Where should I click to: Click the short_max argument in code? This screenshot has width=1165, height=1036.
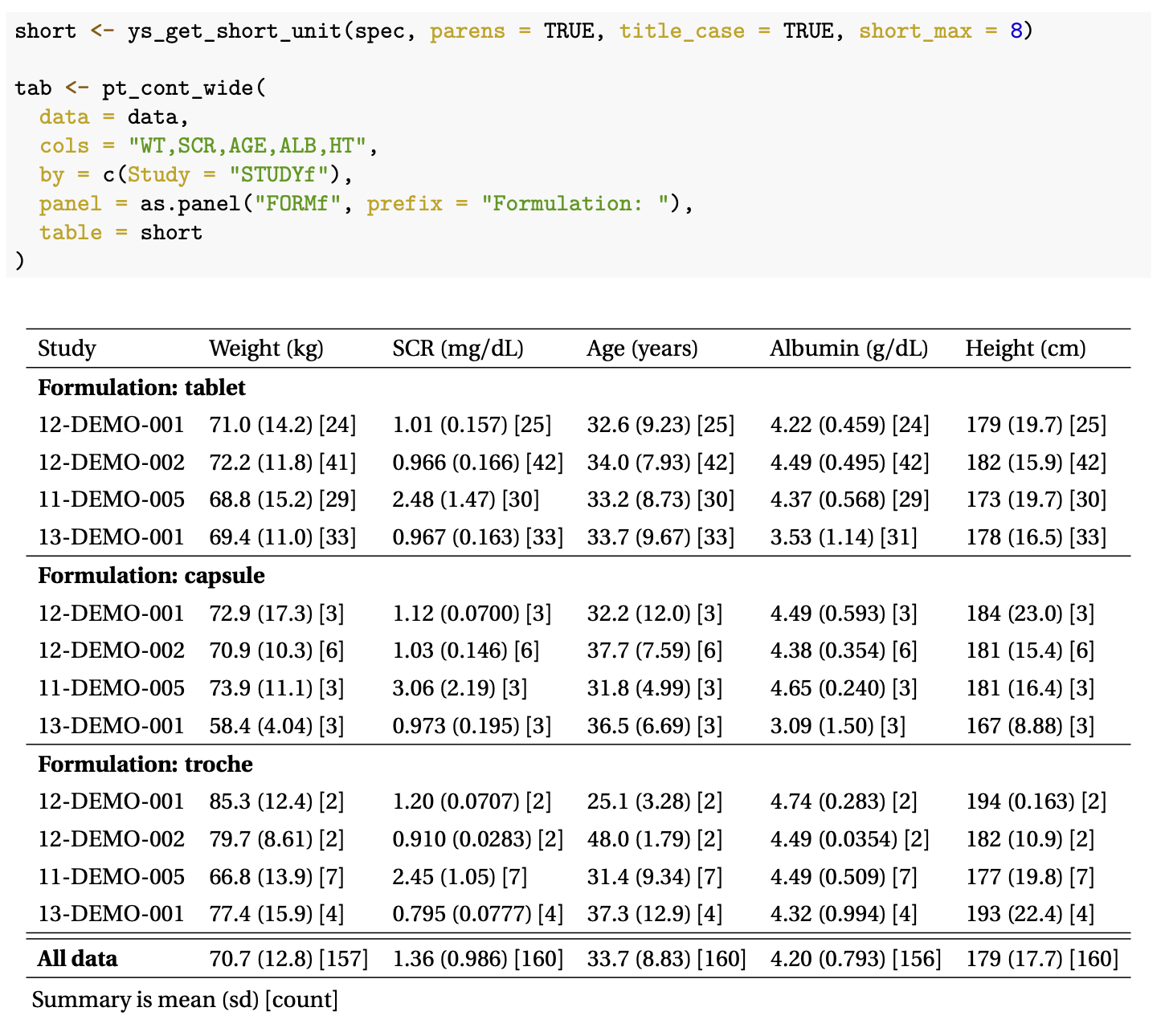click(915, 31)
